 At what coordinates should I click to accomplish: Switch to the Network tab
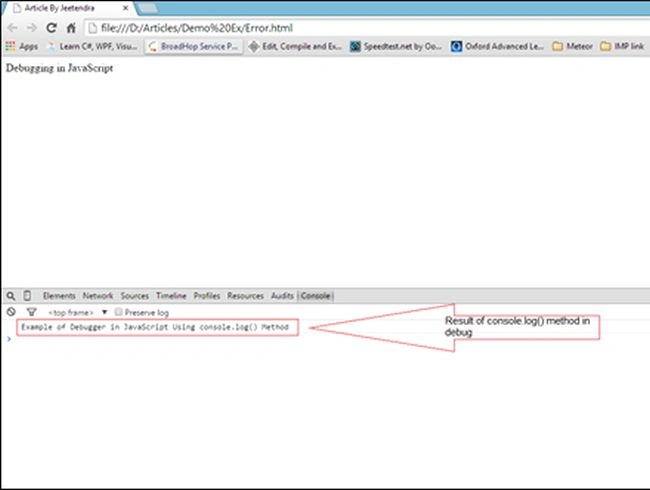pos(98,296)
